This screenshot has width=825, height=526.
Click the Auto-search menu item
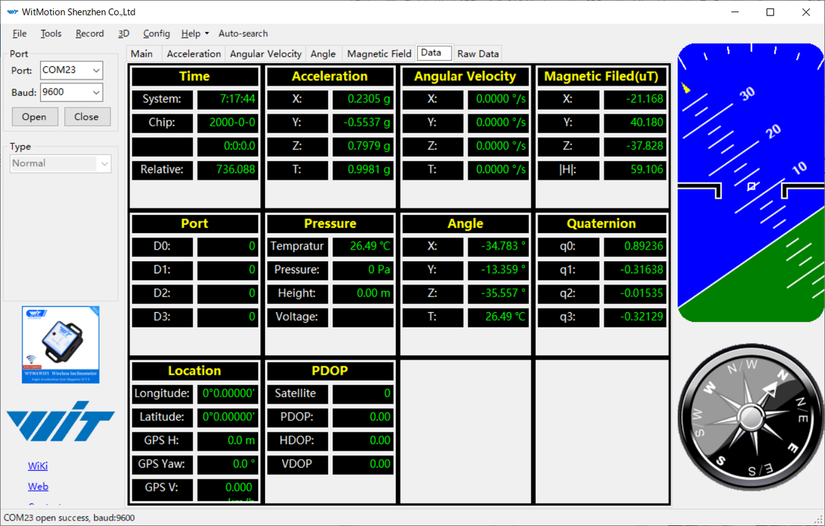tap(243, 33)
